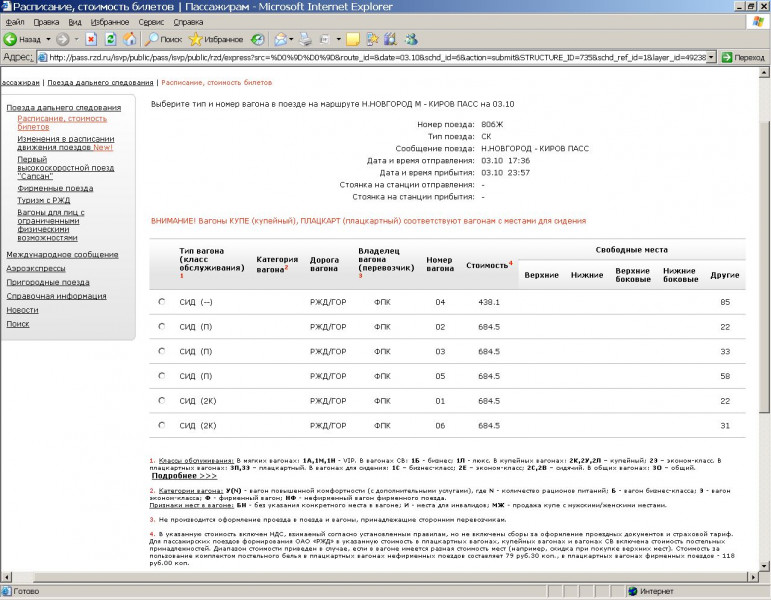Select the СИД (П) wagon 03 radio button

(x=162, y=351)
